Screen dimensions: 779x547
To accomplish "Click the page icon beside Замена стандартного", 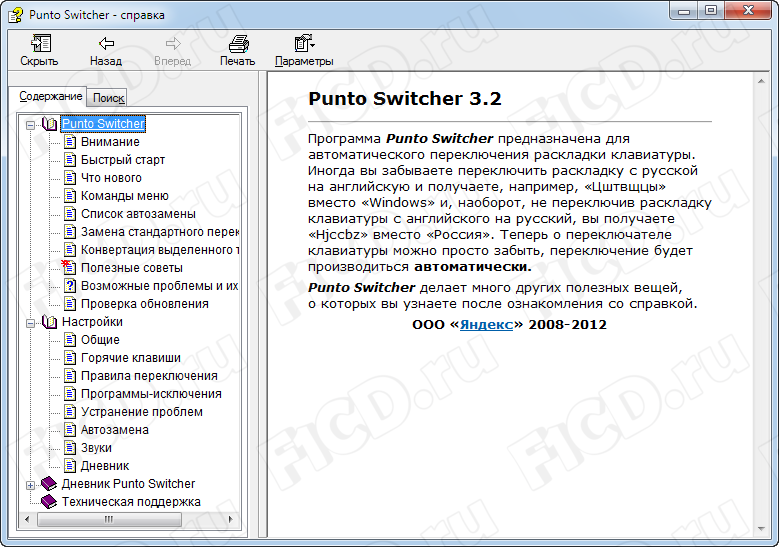I will tap(70, 232).
